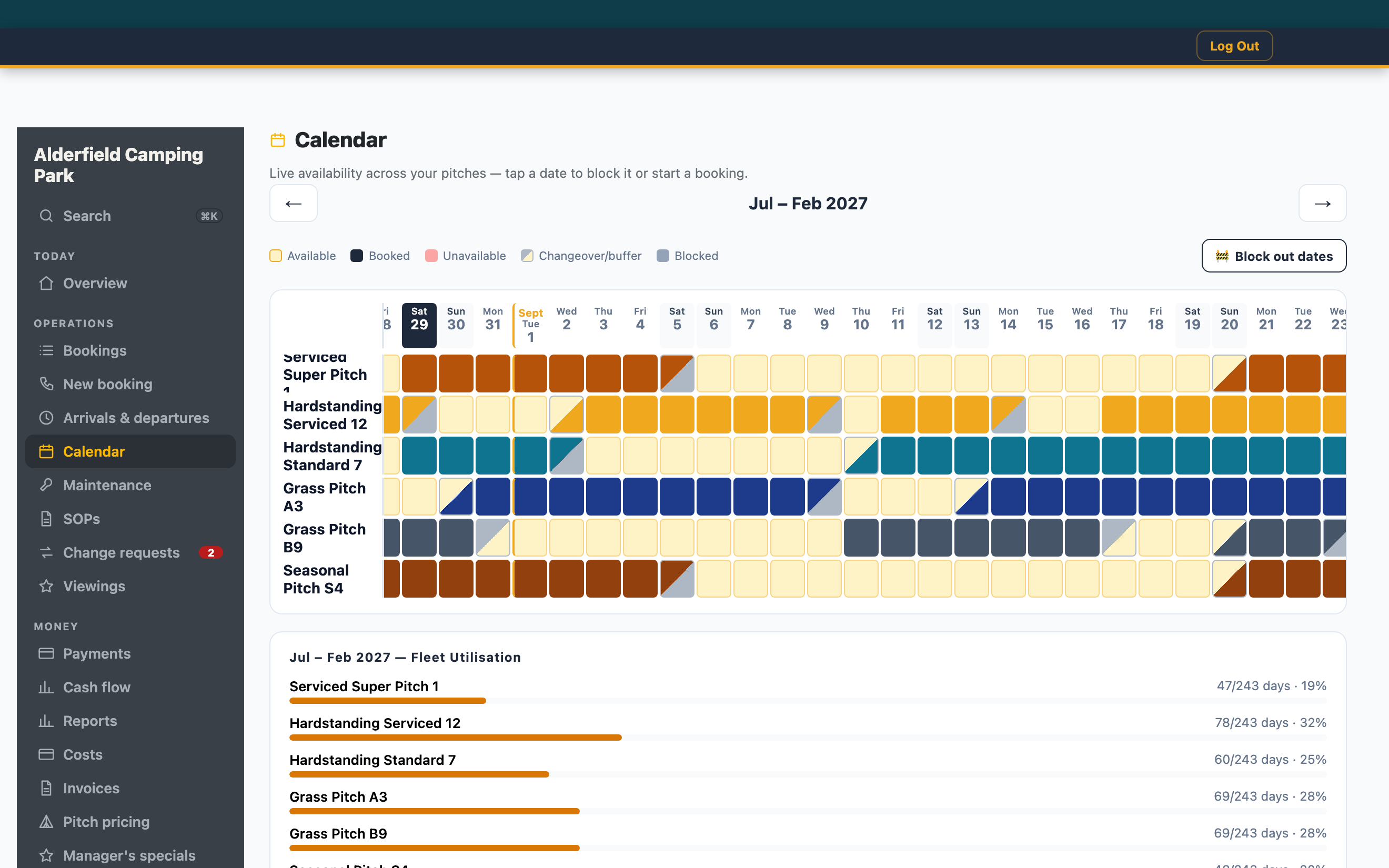Open Pitch pricing page
Viewport: 1389px width, 868px height.
point(130,822)
